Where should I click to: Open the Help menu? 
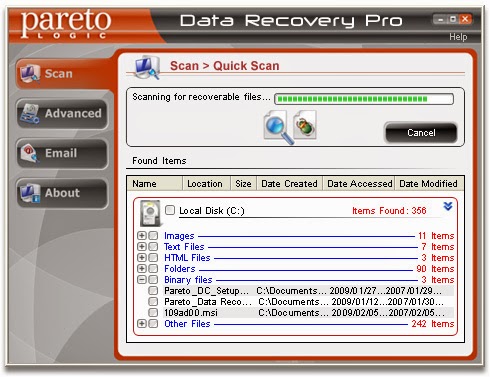pos(458,37)
